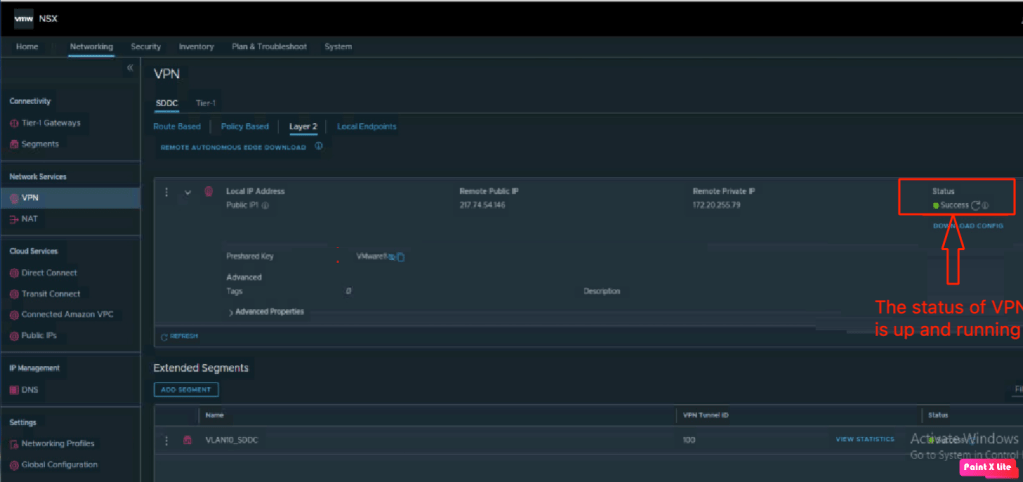Screen dimensions: 1023x482
Task: Go to Plan & Troubleshoot menu
Action: coord(269,47)
